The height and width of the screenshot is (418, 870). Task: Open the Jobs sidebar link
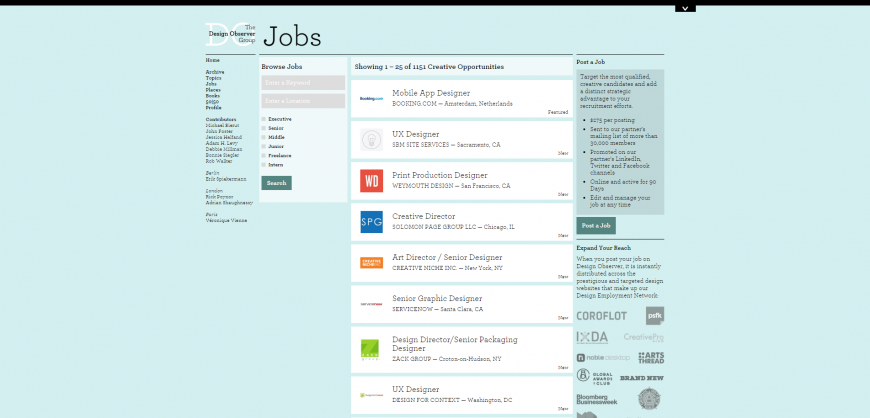point(211,84)
